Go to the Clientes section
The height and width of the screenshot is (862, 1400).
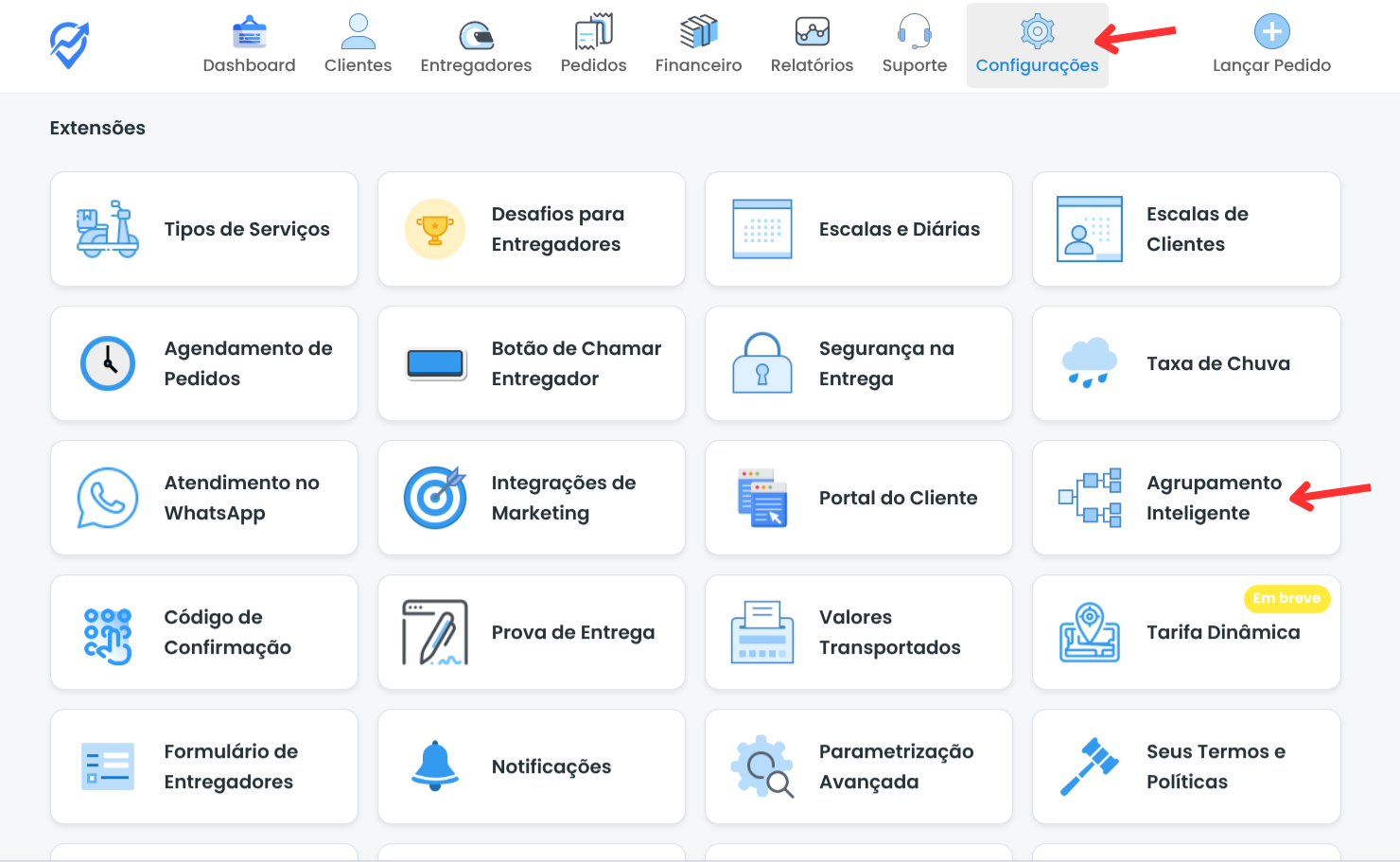358,45
